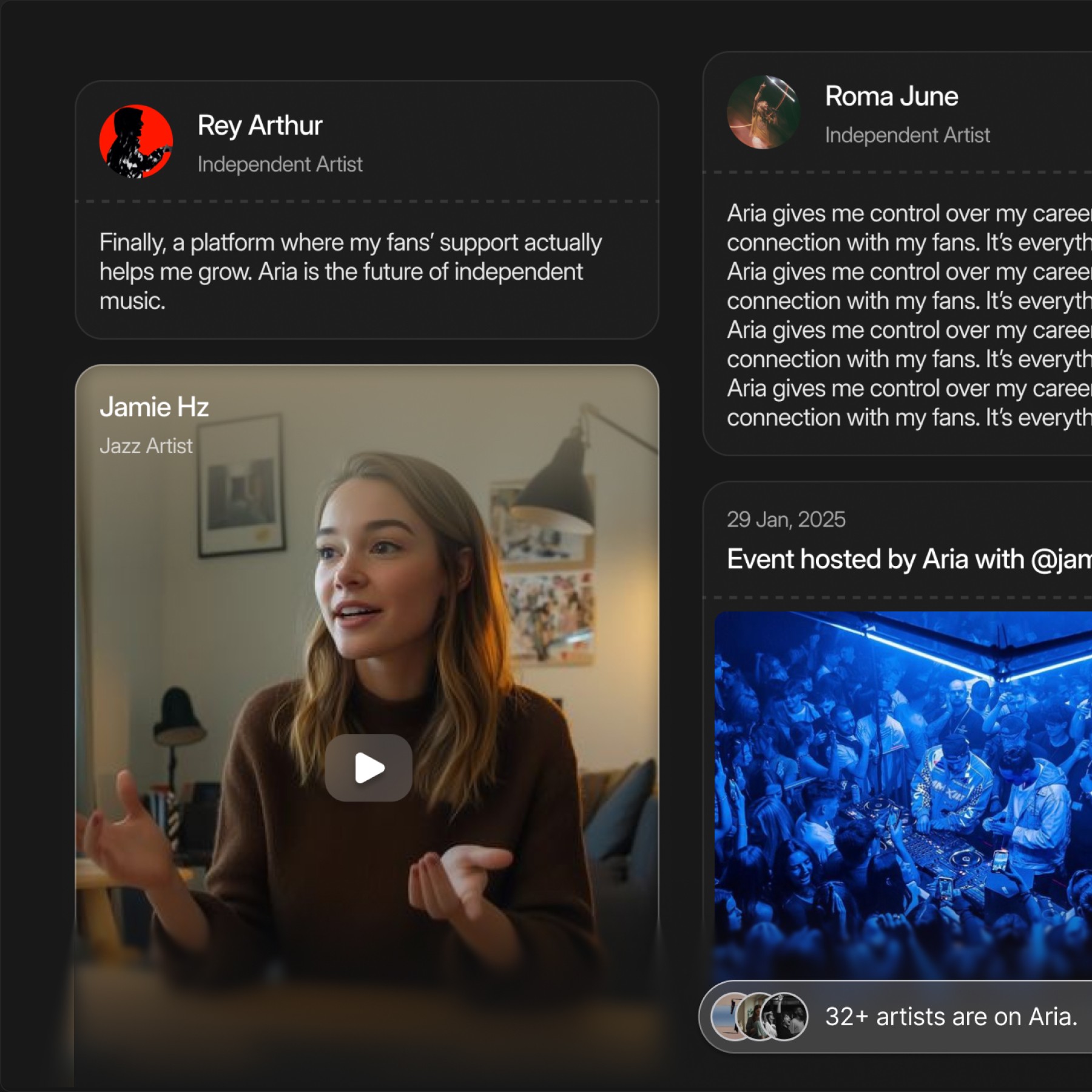Click Independent Artist under Rey Arthur

coord(280,164)
